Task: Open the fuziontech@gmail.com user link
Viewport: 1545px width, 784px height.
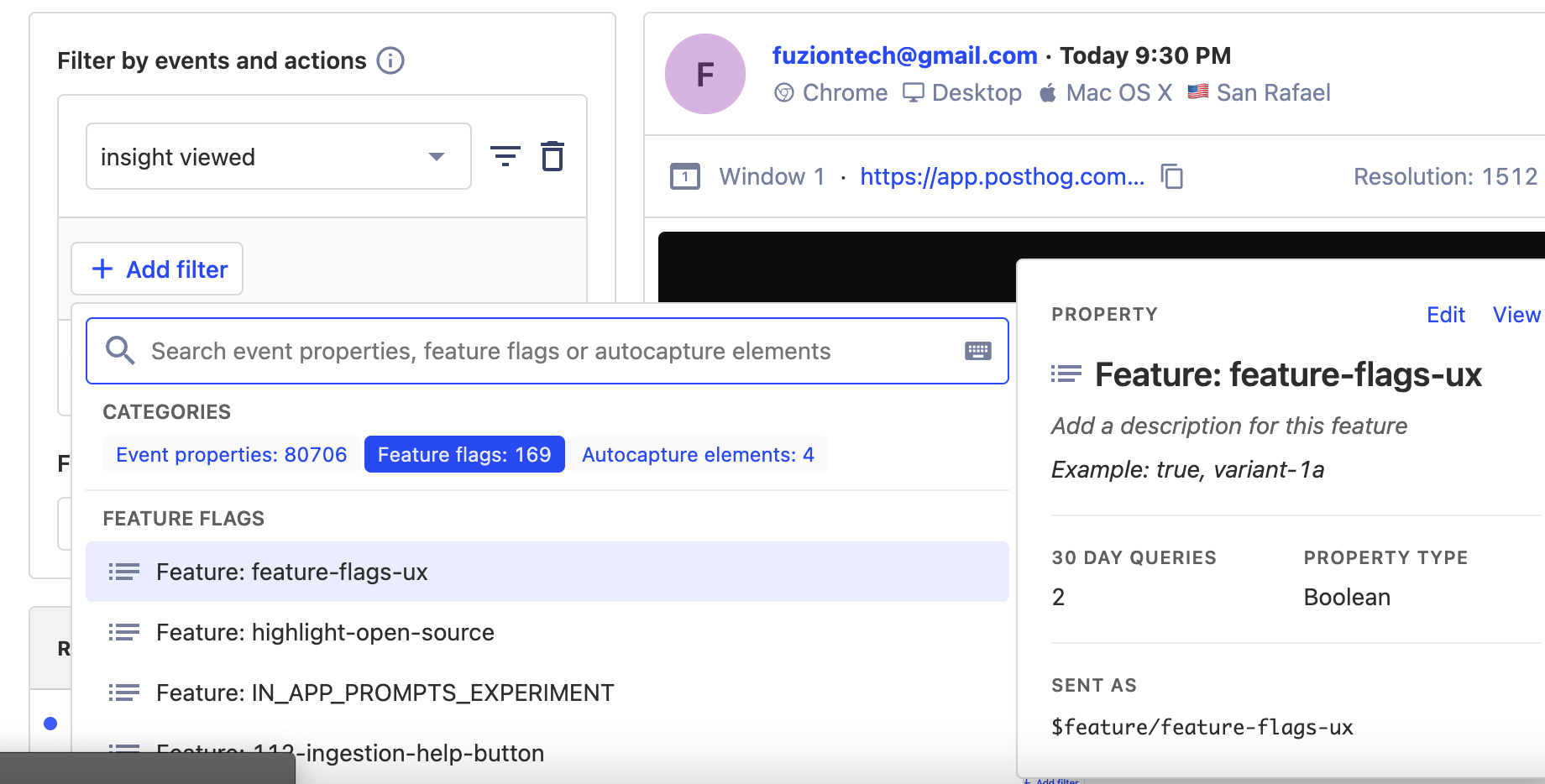Action: click(903, 55)
